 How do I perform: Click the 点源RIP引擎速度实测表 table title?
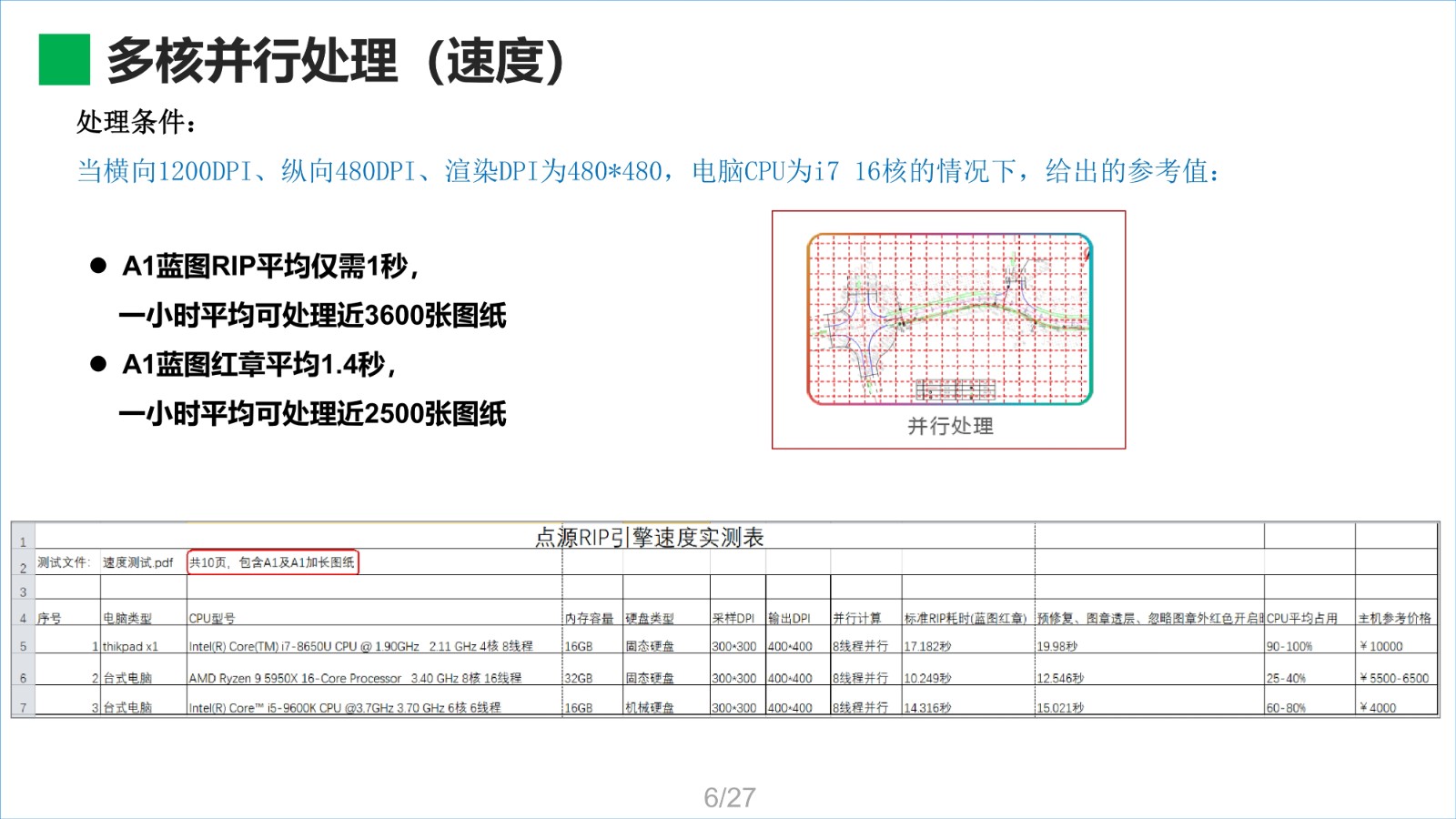[x=649, y=538]
